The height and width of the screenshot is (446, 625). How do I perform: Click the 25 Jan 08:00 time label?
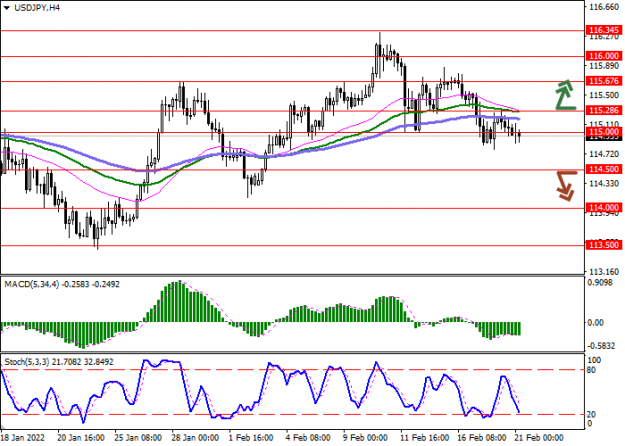[x=138, y=437]
